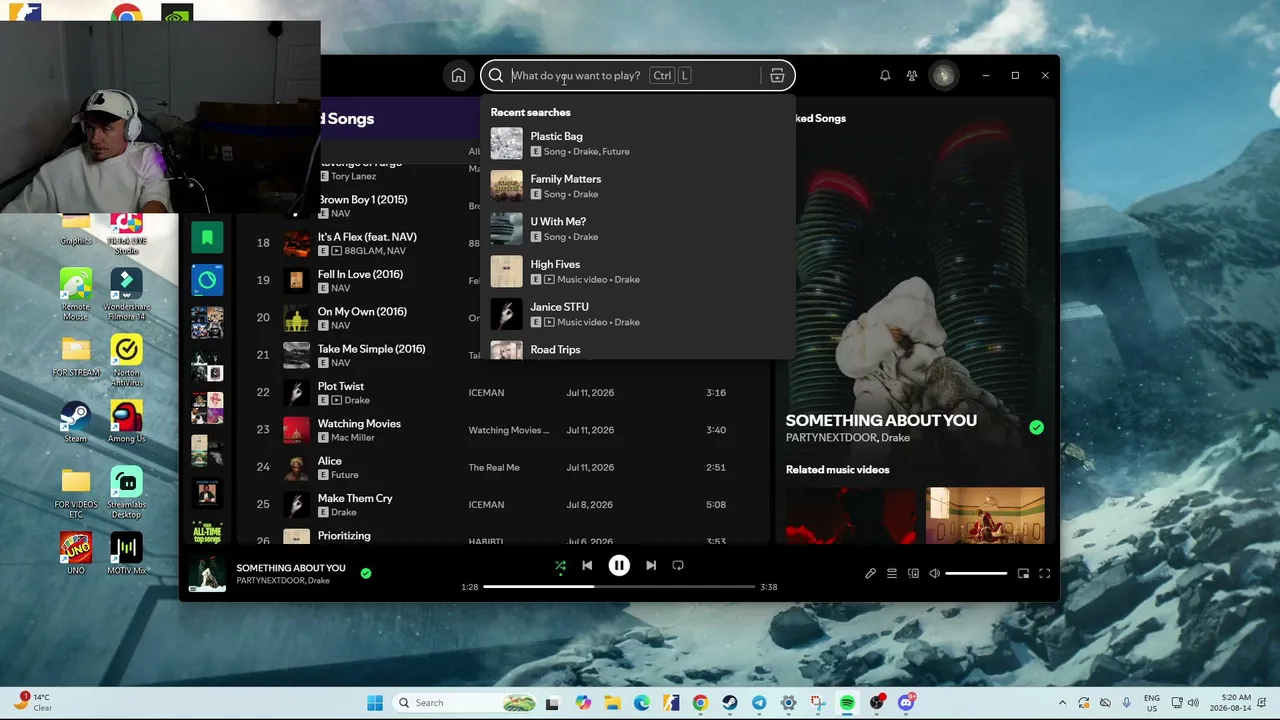The width and height of the screenshot is (1280, 720).
Task: Open the Remote Mouse desktop shortcut
Action: click(76, 294)
